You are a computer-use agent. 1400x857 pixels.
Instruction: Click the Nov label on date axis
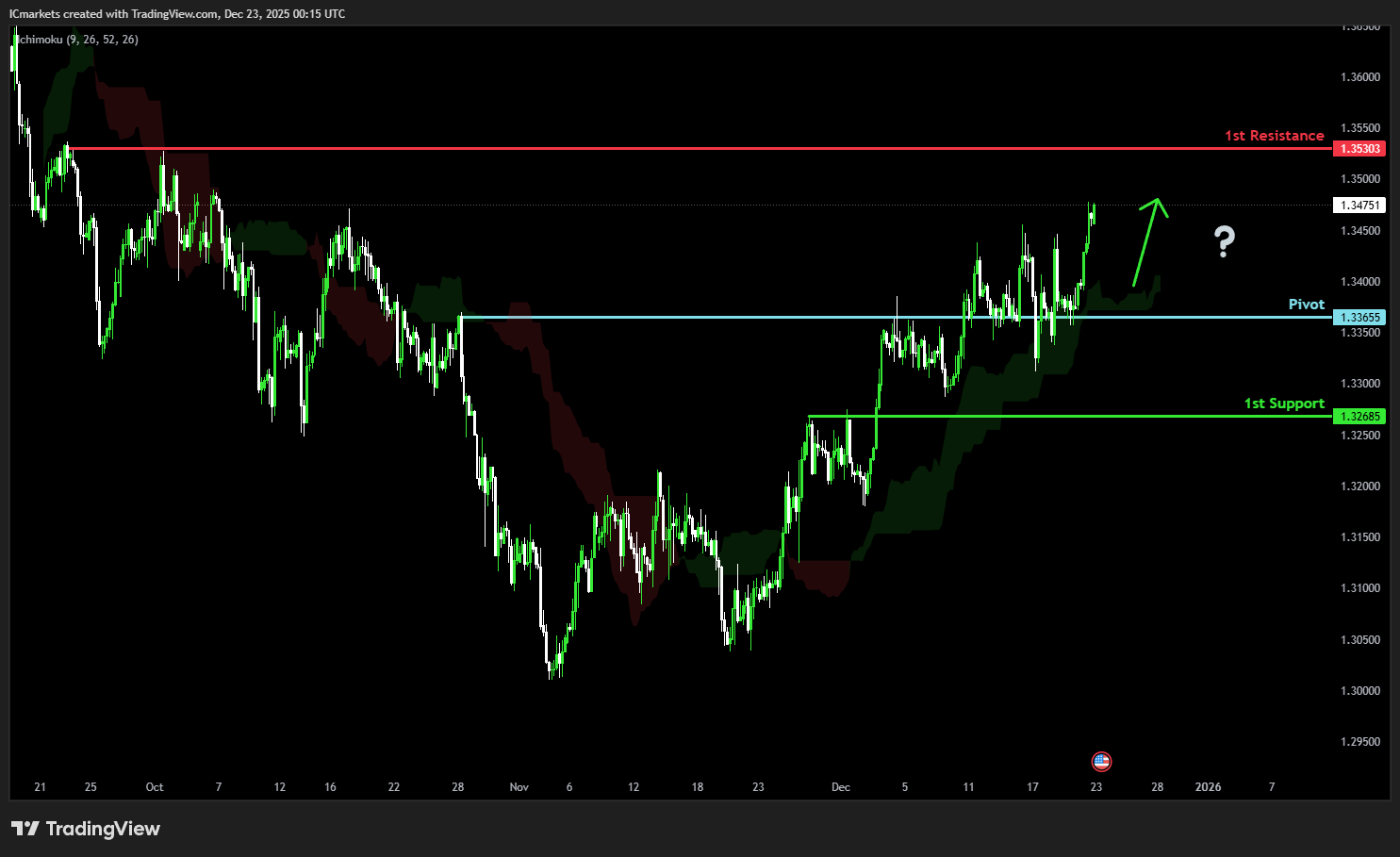pos(519,787)
